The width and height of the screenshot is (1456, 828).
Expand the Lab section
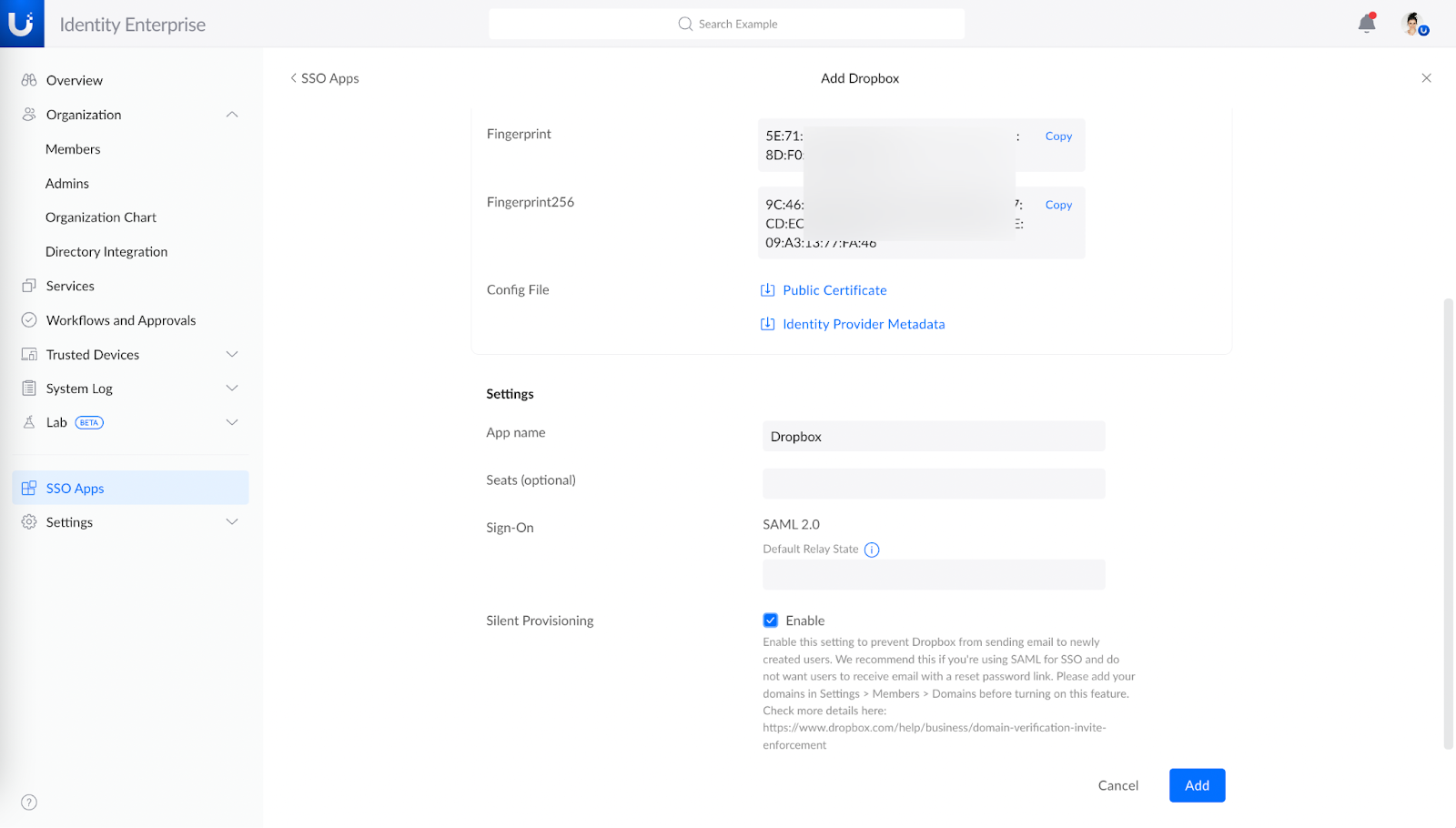tap(232, 422)
